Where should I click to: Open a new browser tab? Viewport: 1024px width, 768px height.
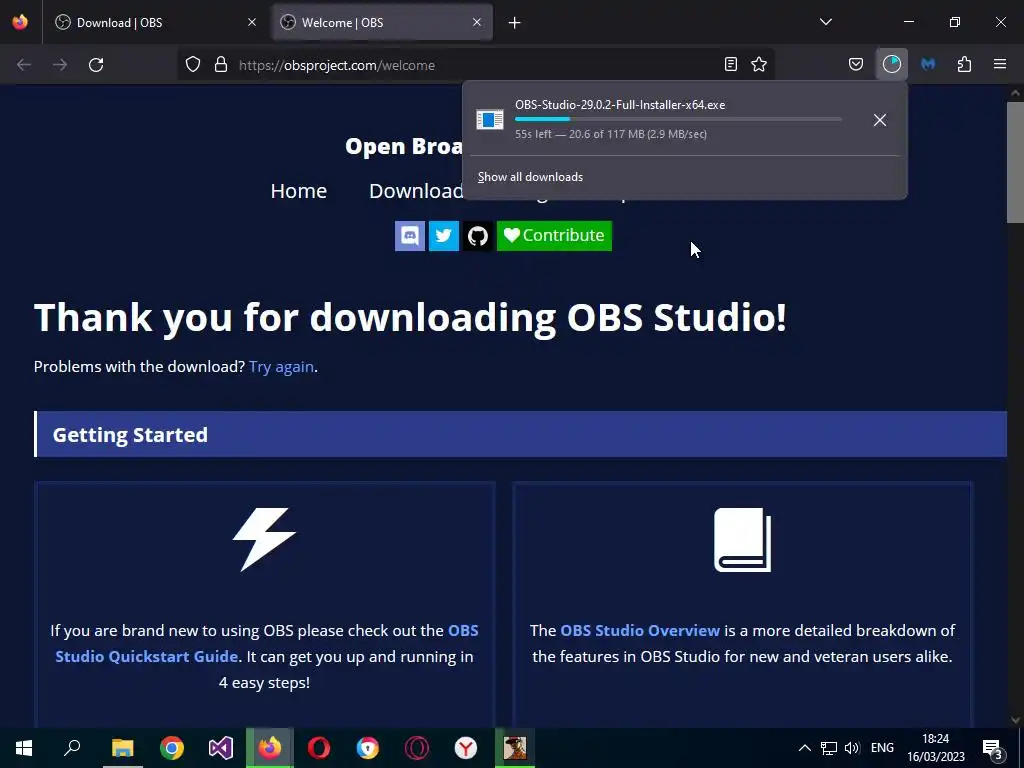[515, 23]
